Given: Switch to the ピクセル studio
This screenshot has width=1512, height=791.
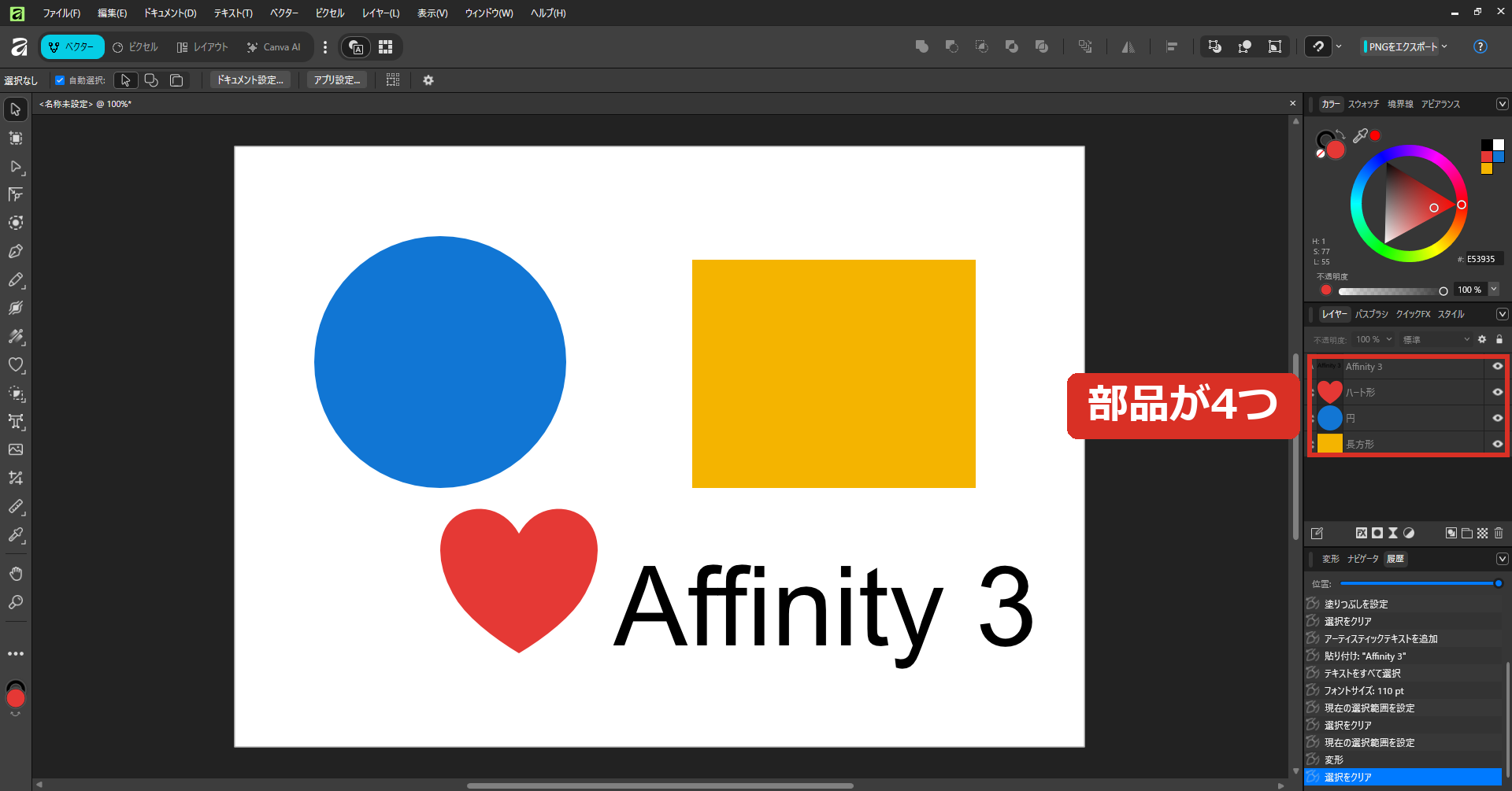Looking at the screenshot, I should click(135, 47).
